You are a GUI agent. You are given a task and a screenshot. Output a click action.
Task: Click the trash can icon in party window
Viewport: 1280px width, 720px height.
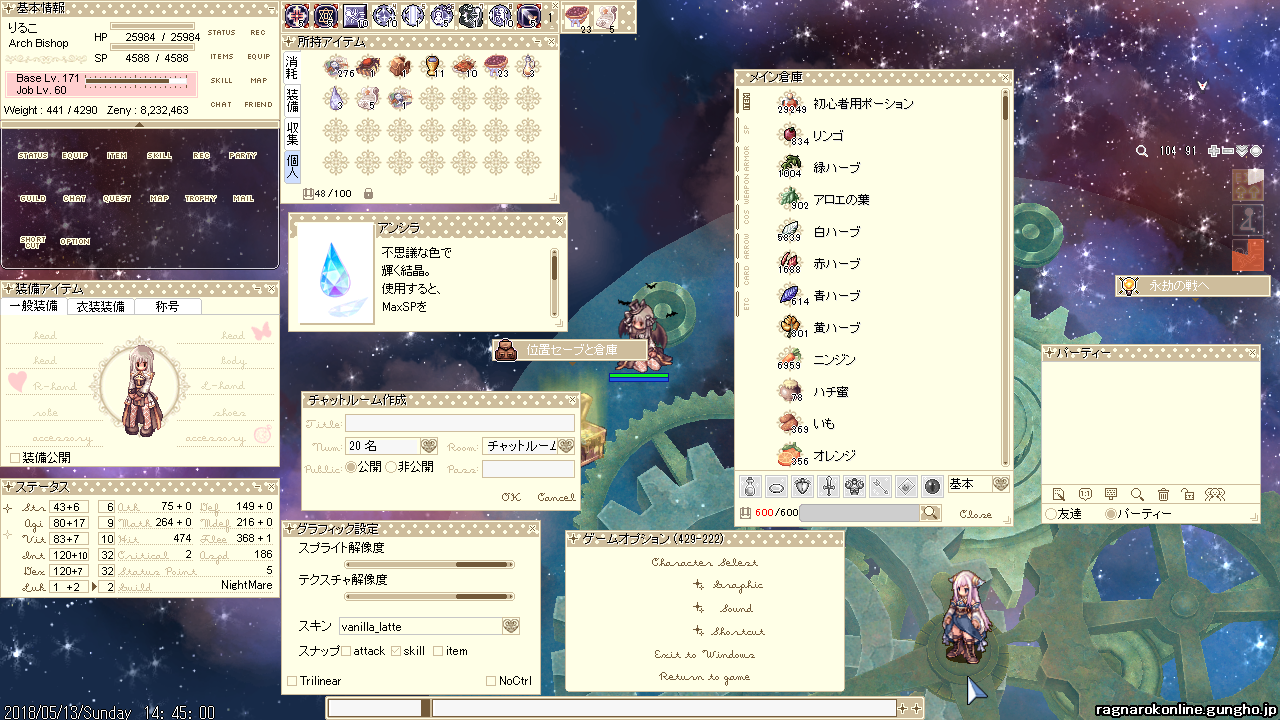click(1163, 494)
